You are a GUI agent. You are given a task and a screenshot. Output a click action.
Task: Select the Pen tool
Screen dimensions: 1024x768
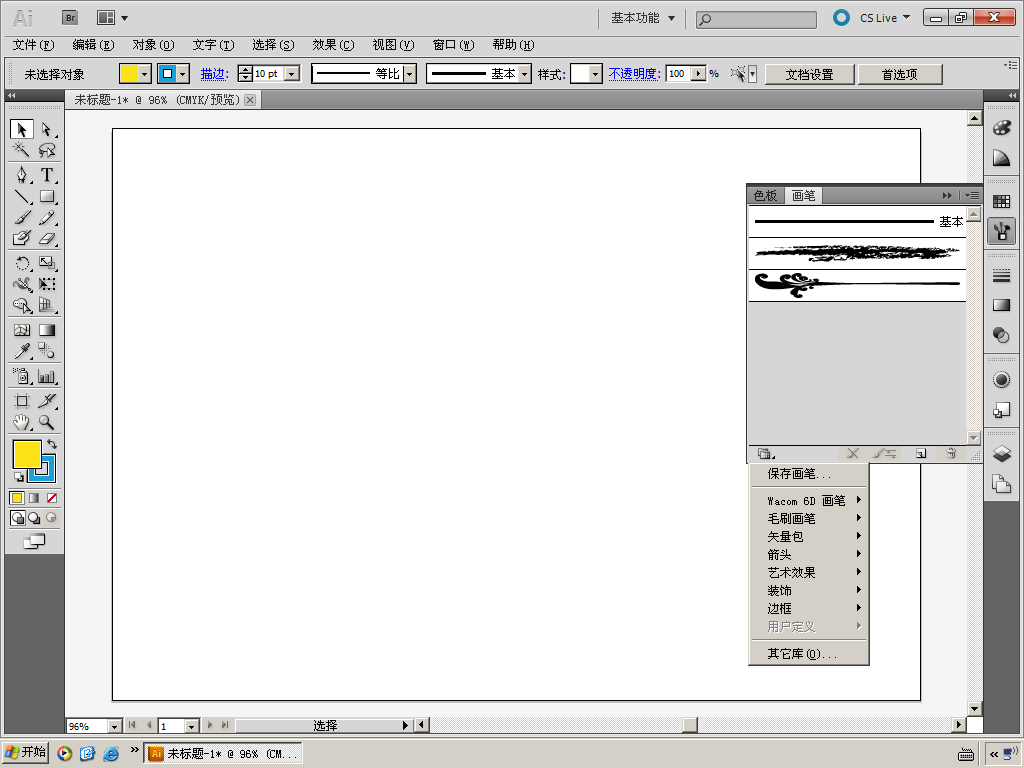(x=22, y=174)
